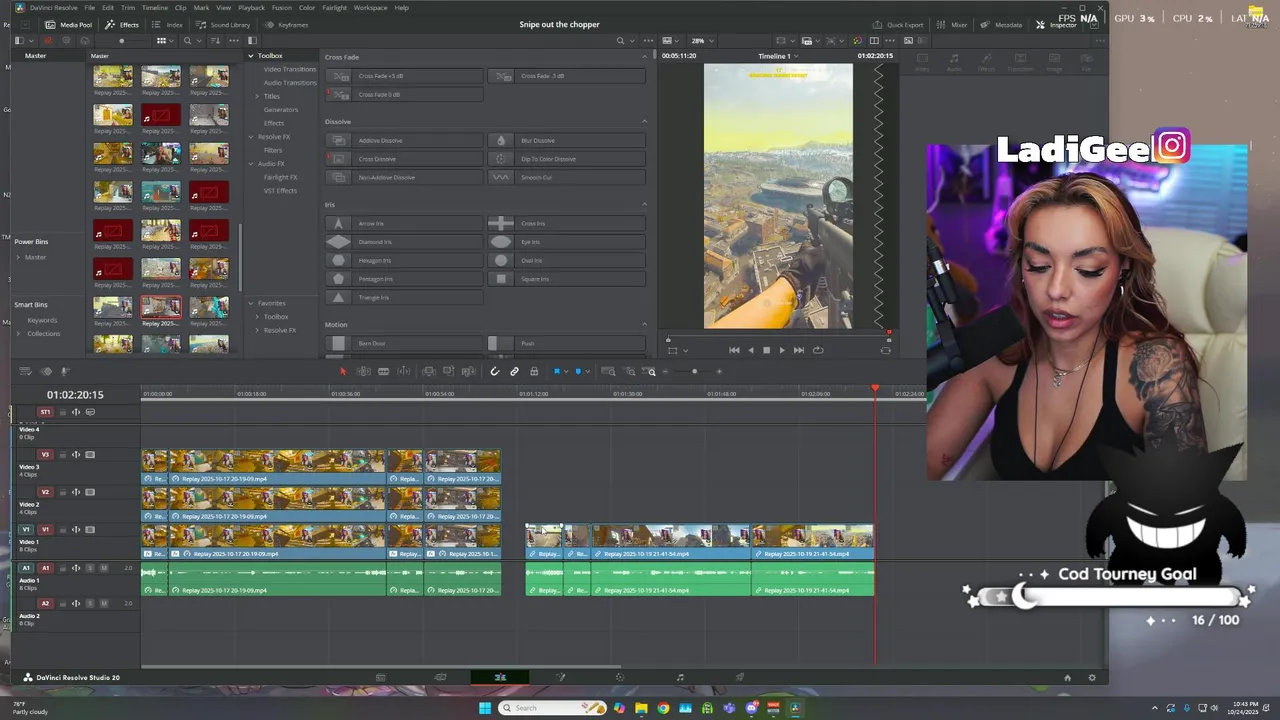The image size is (1280, 720).
Task: Toggle the Media Pool panel
Action: click(68, 24)
